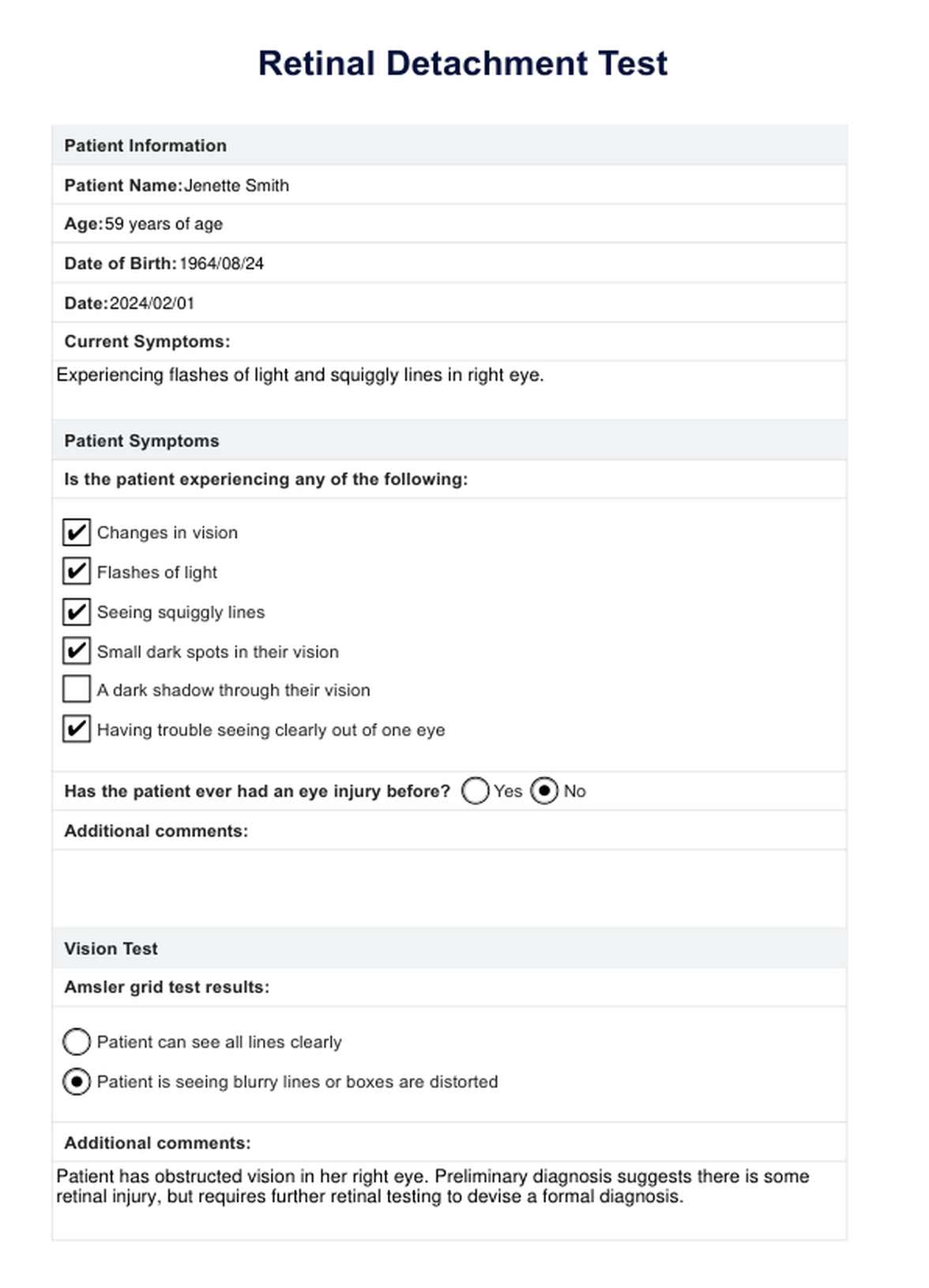
Task: Select No for previous eye injury
Action: tap(544, 791)
